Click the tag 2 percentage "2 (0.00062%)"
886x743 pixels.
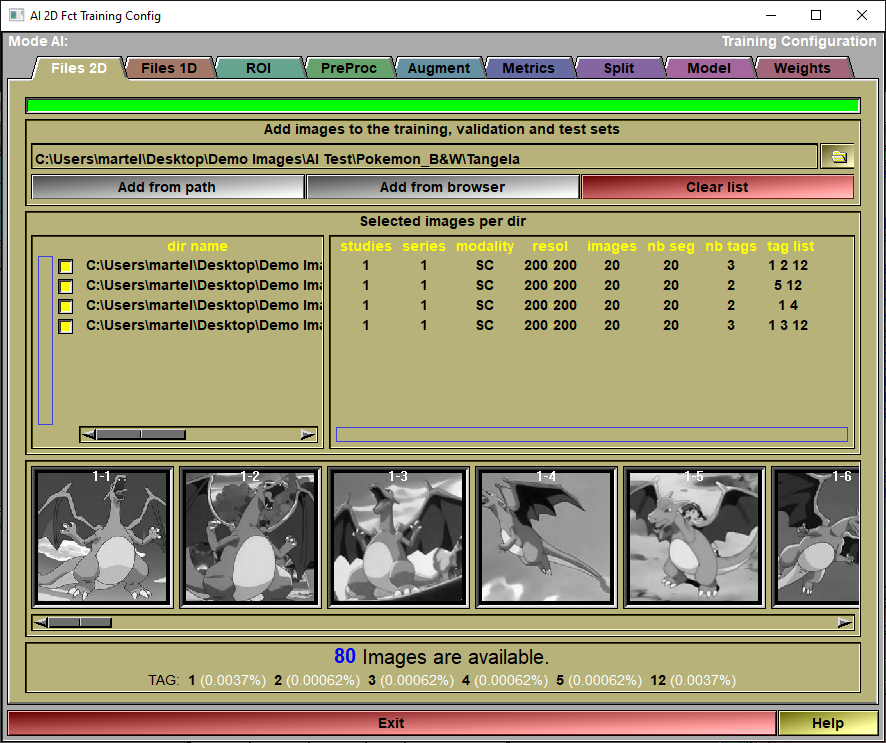(316, 680)
